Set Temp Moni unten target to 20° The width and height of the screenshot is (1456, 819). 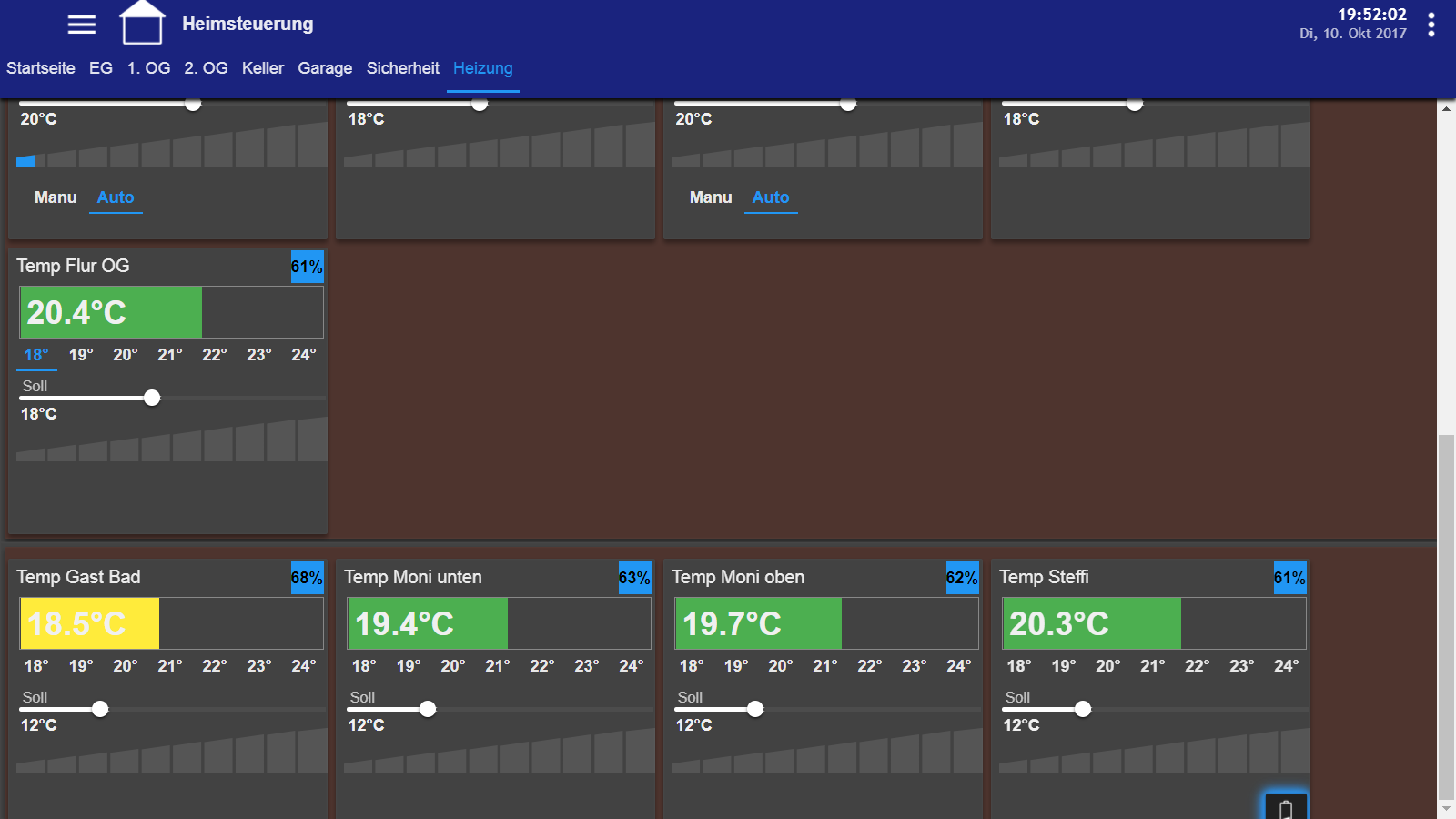tap(453, 666)
